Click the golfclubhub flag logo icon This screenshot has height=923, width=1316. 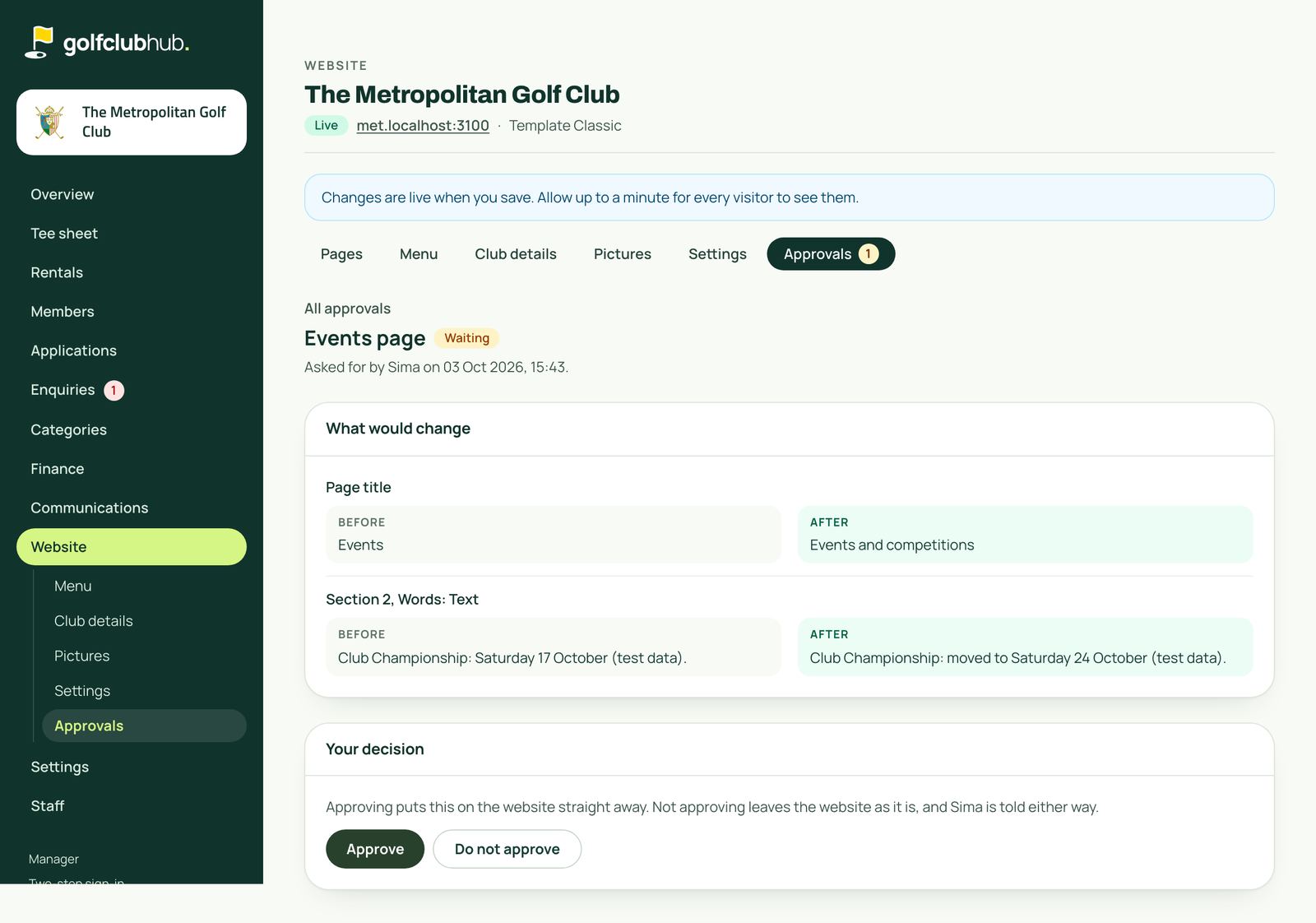tap(39, 43)
